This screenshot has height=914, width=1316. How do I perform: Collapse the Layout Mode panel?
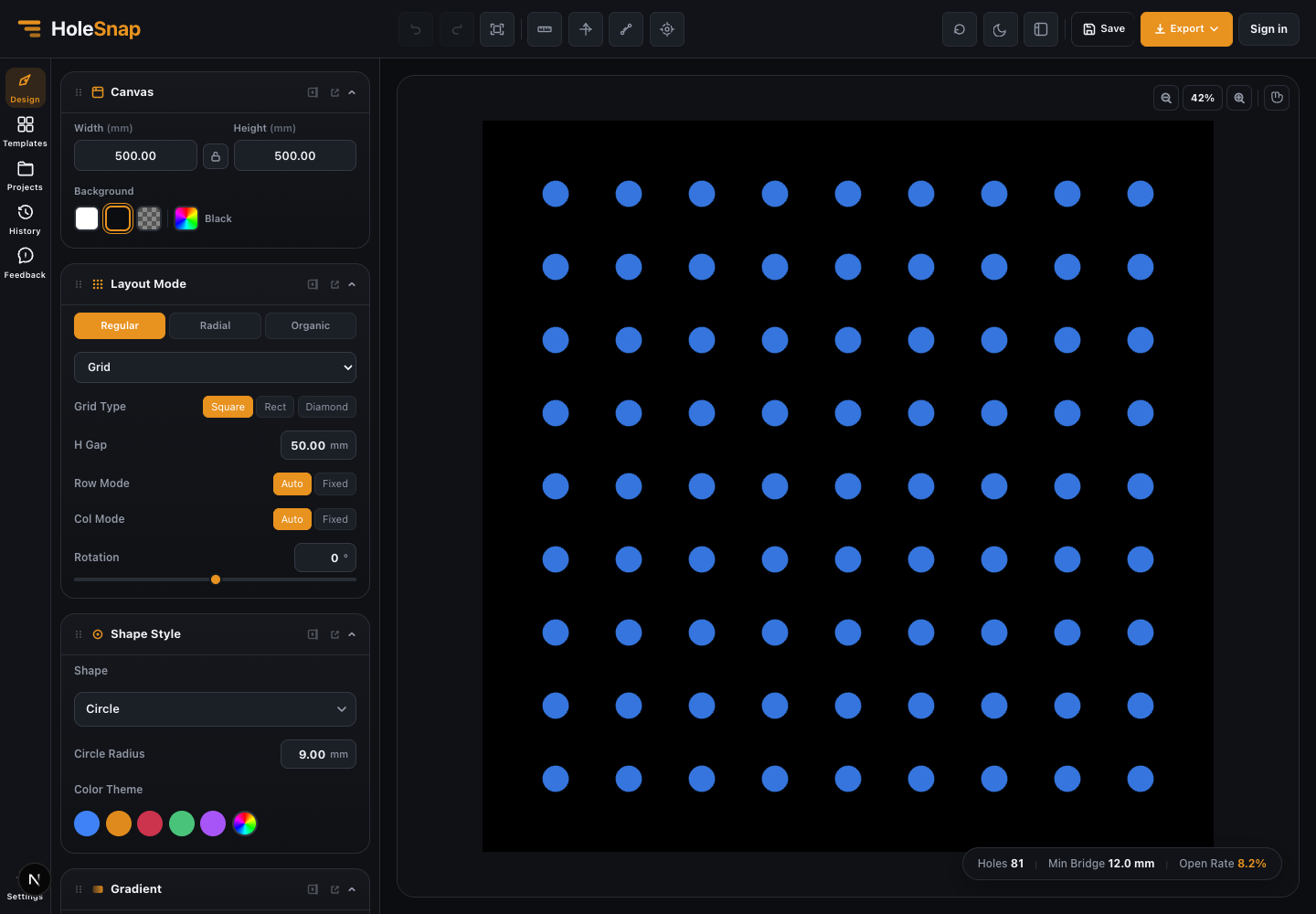coord(352,284)
